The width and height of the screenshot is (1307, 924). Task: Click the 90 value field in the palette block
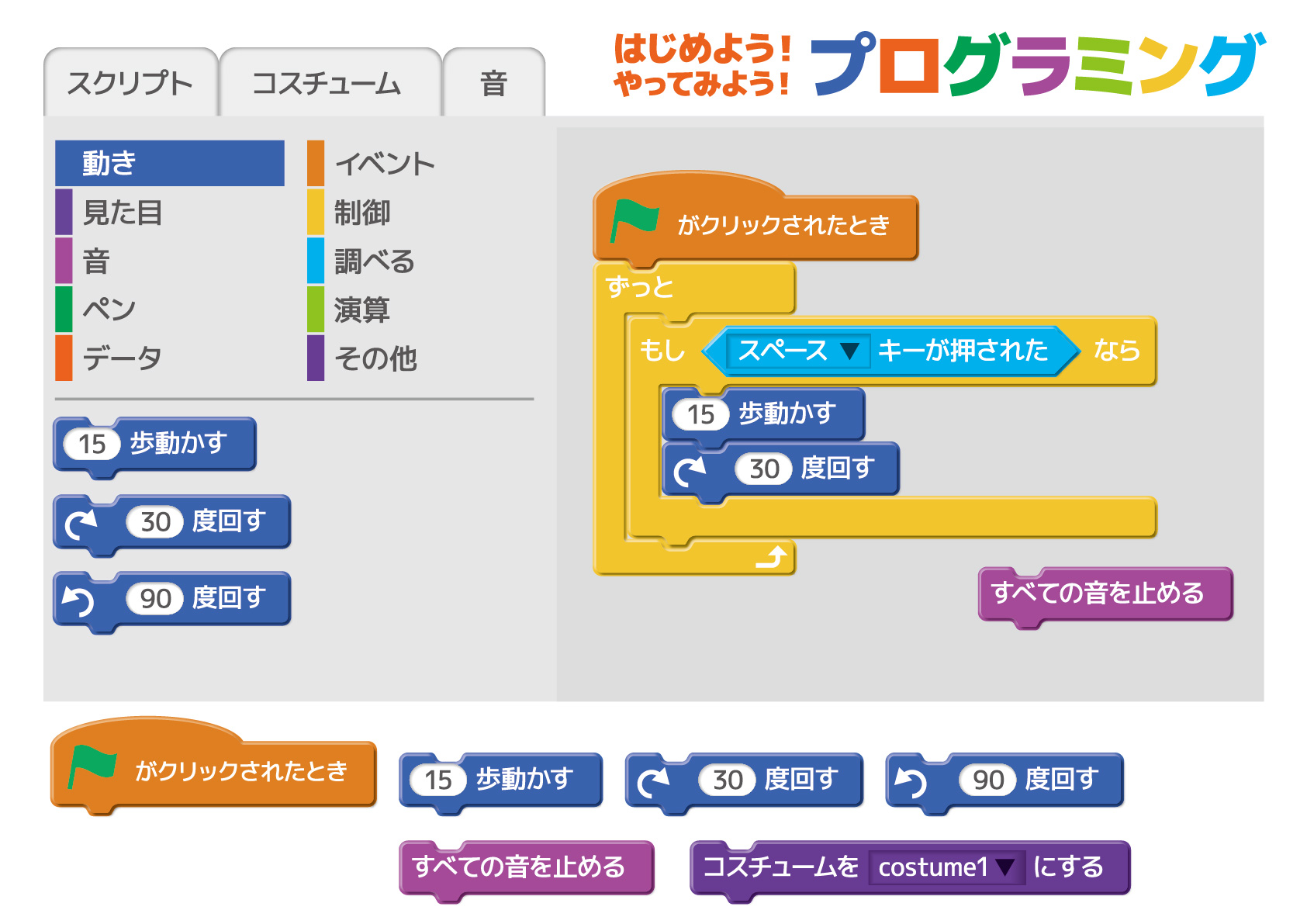(155, 599)
